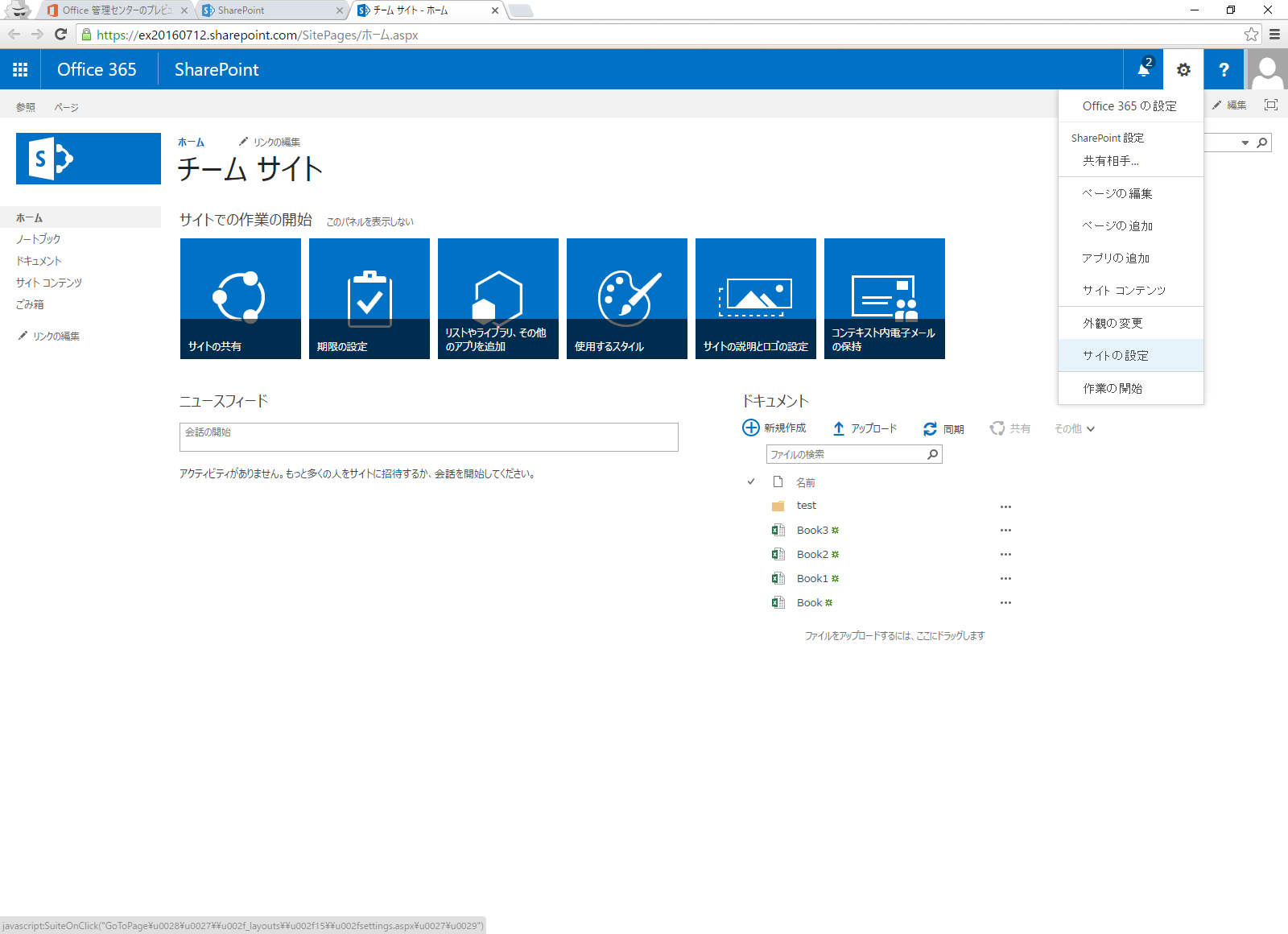This screenshot has height=934, width=1288.
Task: Open the サイトの共有 tile
Action: [x=241, y=299]
